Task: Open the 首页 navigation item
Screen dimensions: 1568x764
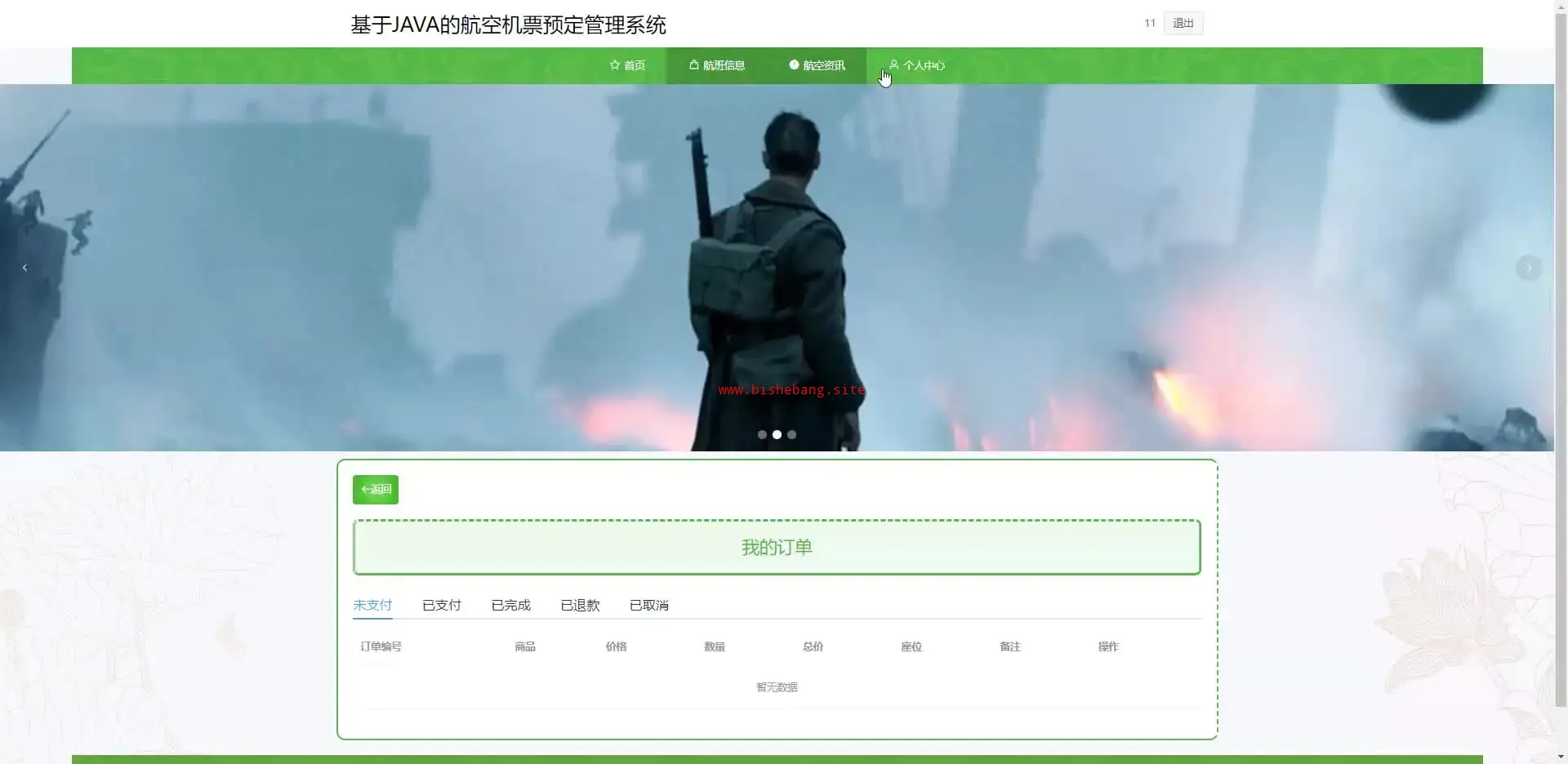Action: point(627,65)
